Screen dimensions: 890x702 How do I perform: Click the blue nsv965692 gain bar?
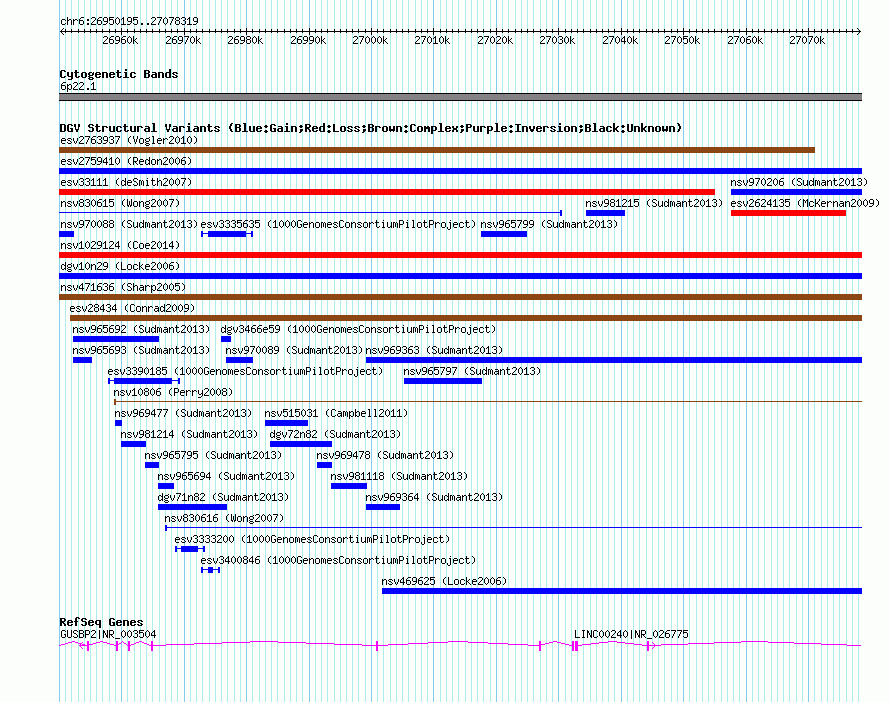[116, 339]
